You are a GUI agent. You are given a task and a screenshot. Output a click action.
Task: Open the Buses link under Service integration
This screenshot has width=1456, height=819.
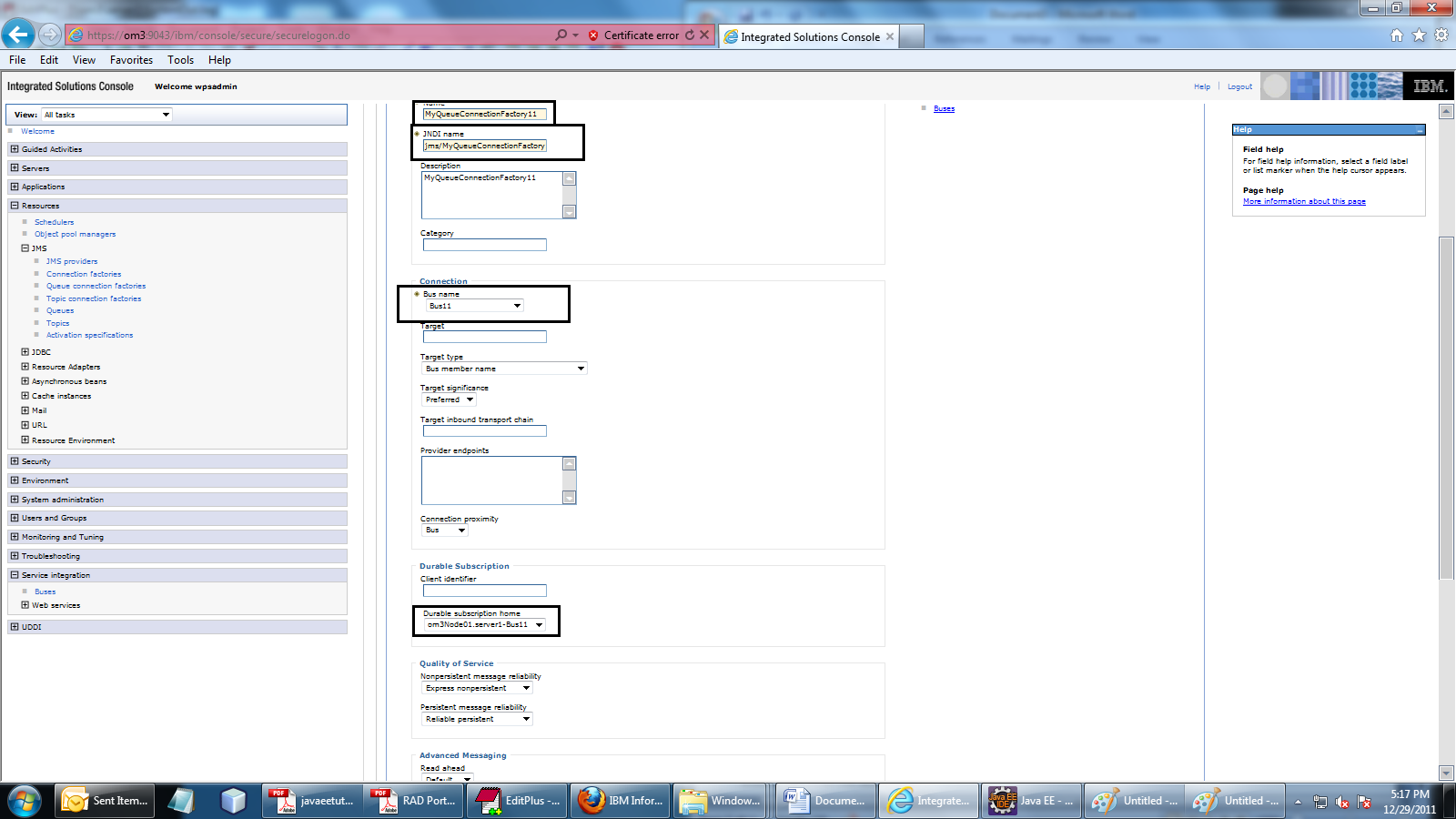click(x=45, y=591)
